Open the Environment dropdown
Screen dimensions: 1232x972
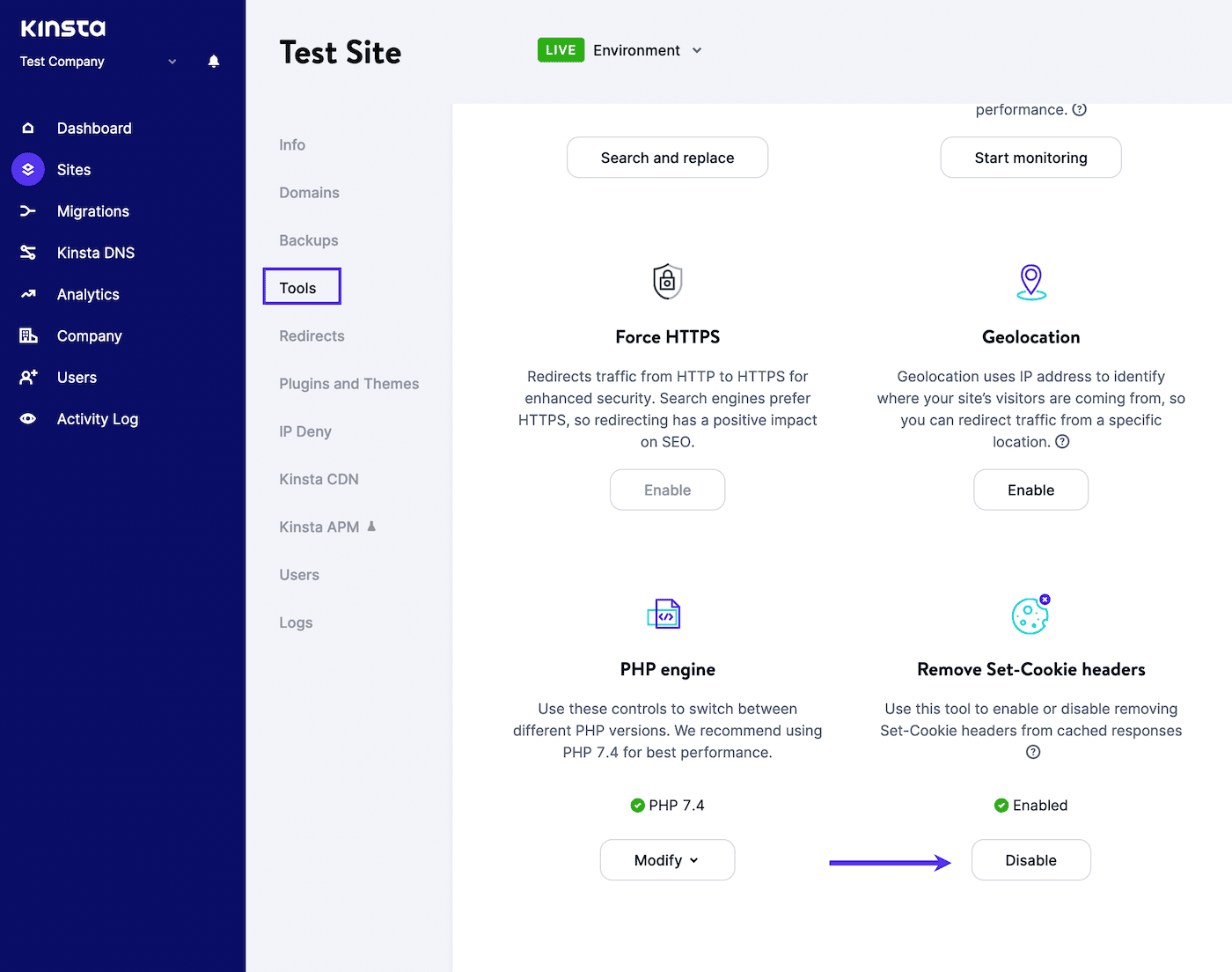click(647, 50)
